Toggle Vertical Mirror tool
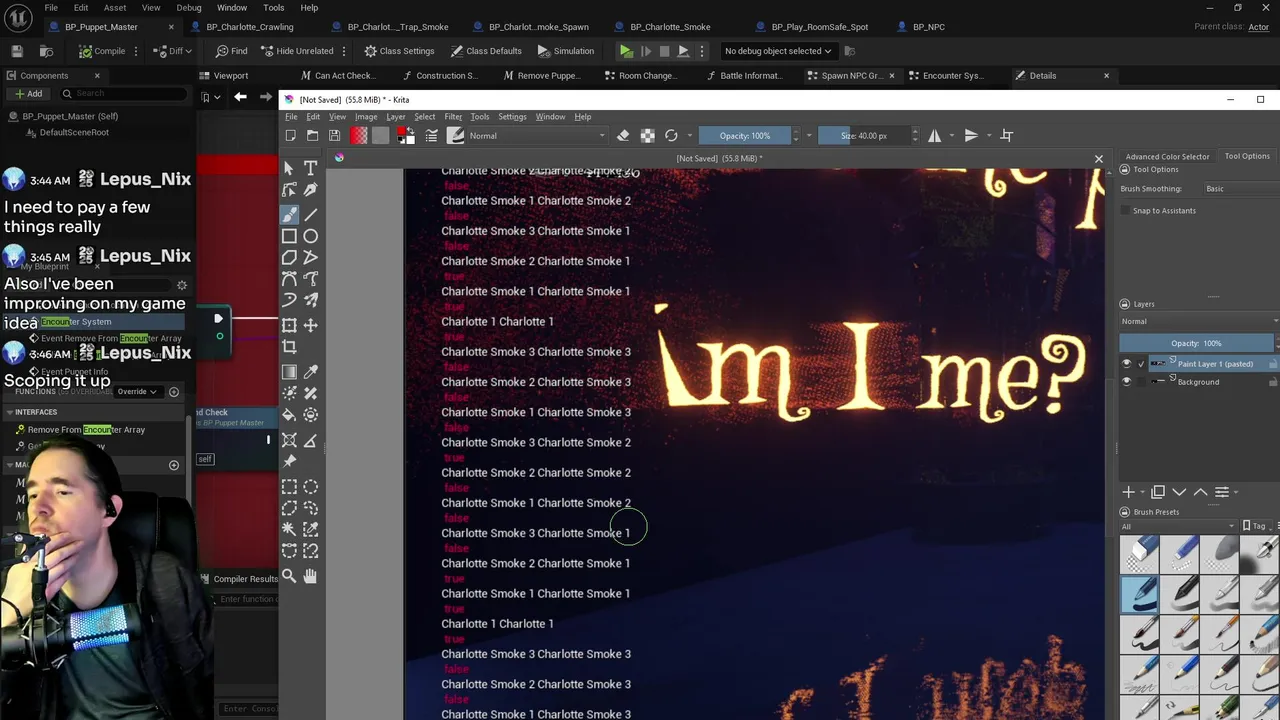 tap(971, 135)
